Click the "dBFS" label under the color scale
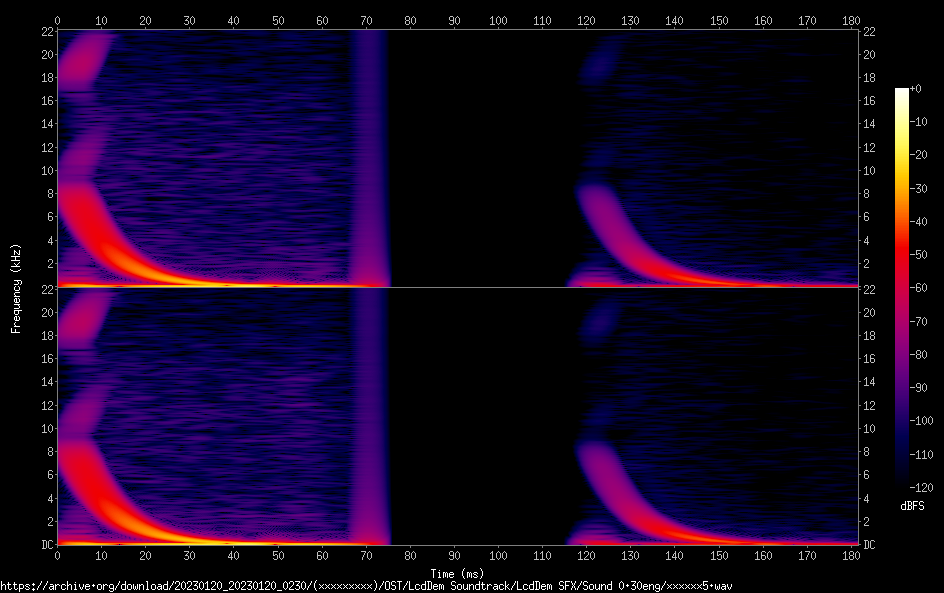Image resolution: width=944 pixels, height=593 pixels. (912, 506)
